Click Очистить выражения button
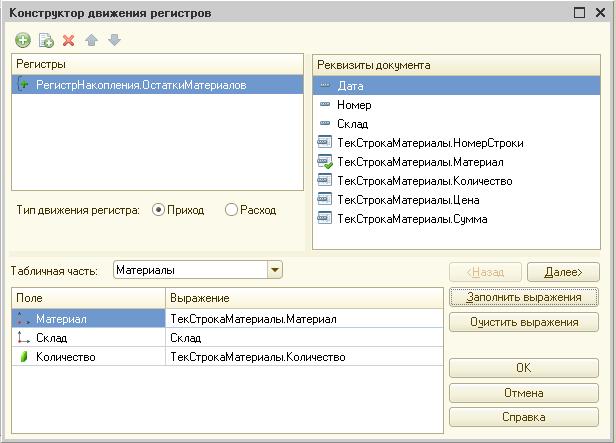Image resolution: width=616 pixels, height=443 pixels. point(524,322)
